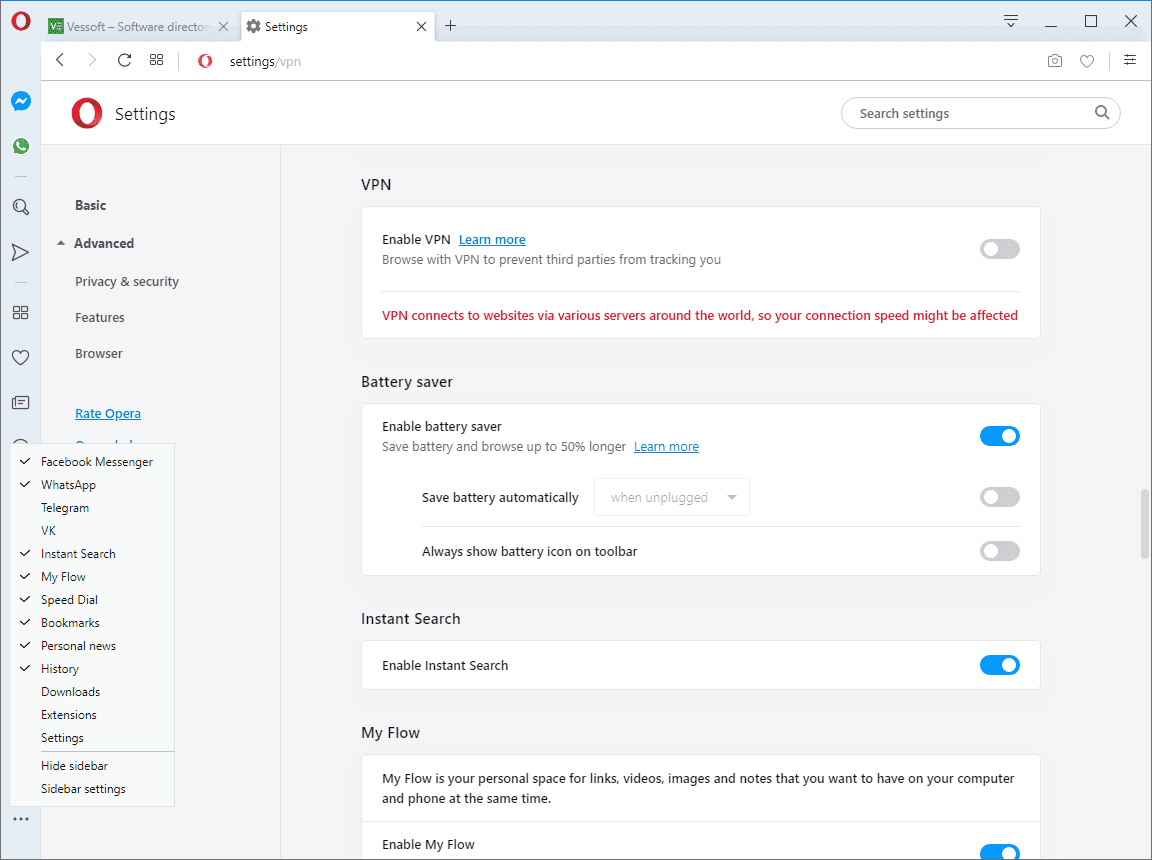The image size is (1152, 860).
Task: Take a snapshot with camera icon
Action: point(1054,61)
